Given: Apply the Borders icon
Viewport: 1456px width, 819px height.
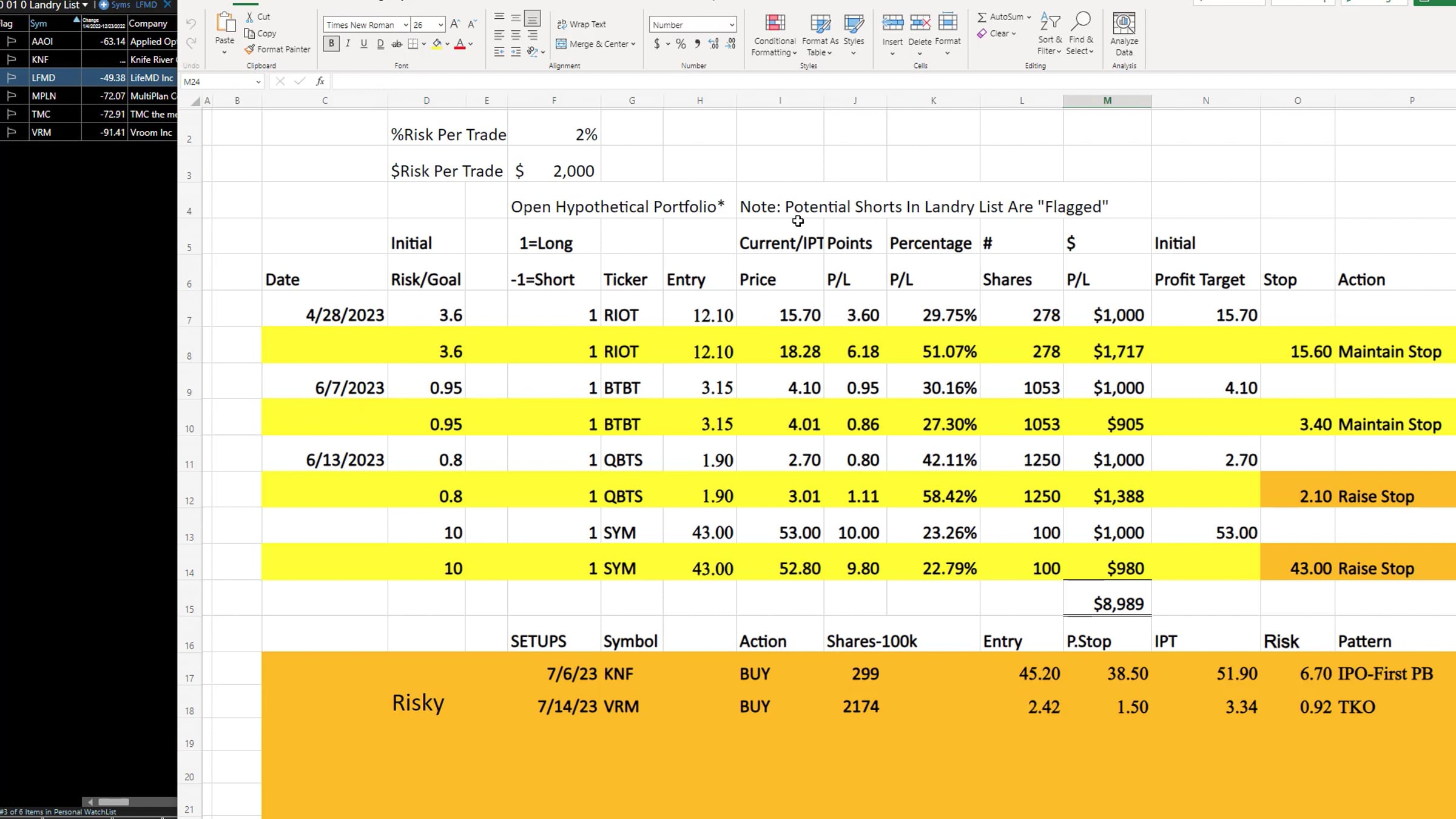Looking at the screenshot, I should point(413,44).
